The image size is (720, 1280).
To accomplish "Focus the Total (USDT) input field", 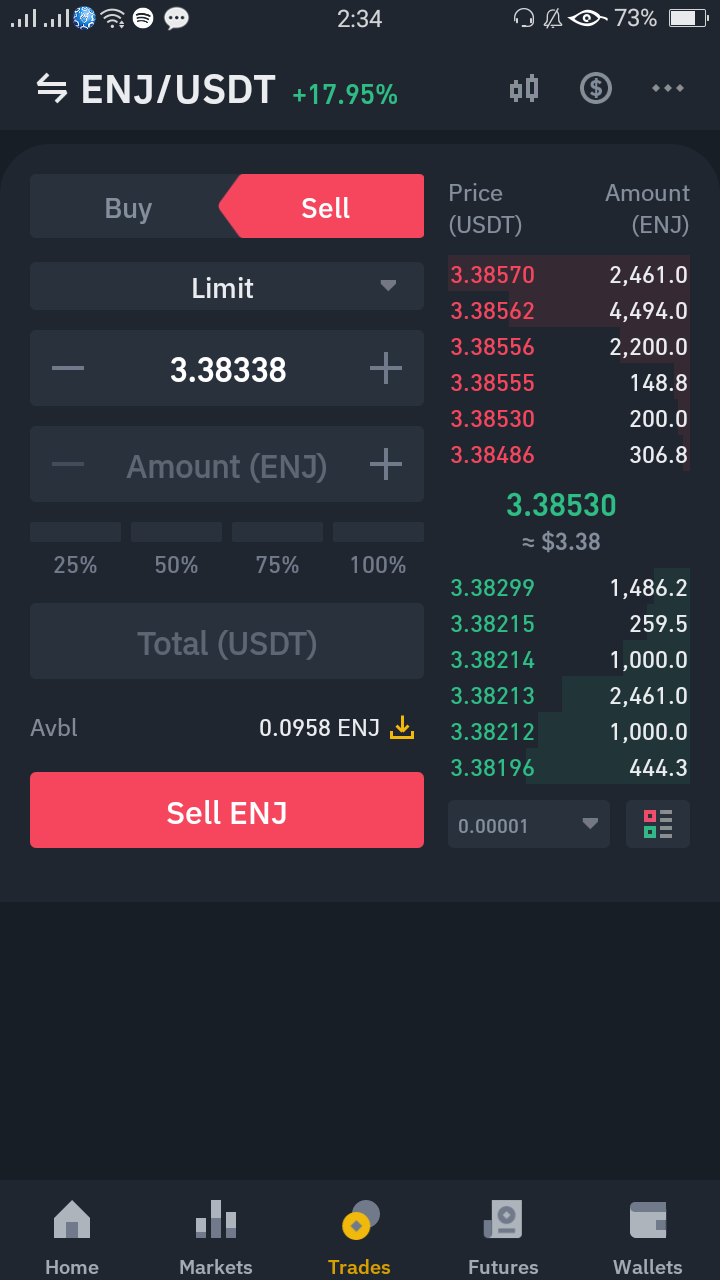I will coord(227,642).
